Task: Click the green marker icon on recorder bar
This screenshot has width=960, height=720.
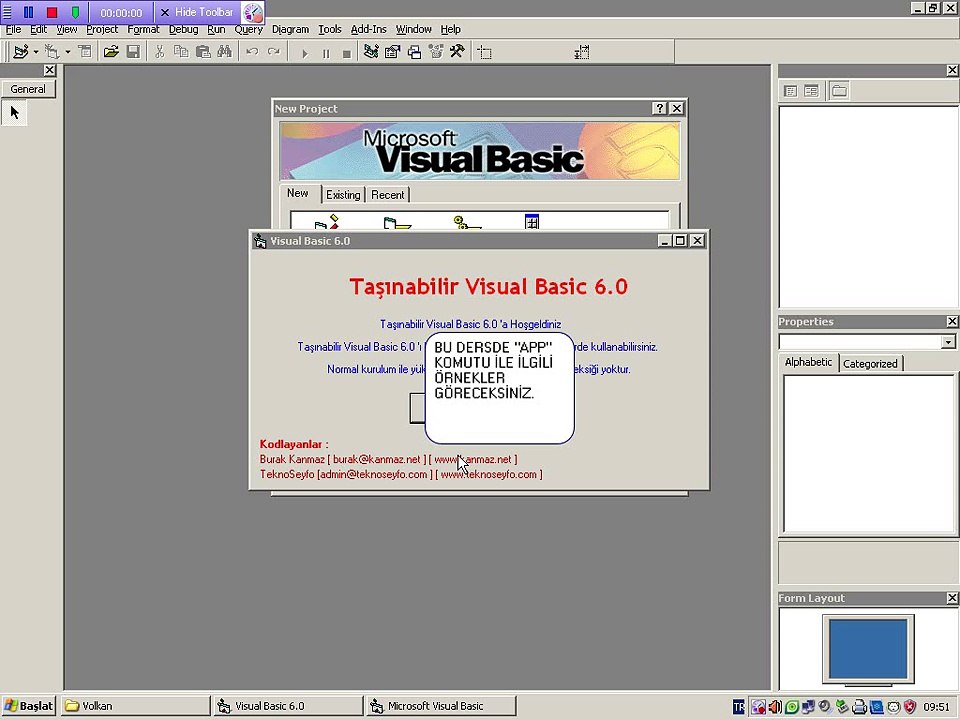Action: pyautogui.click(x=75, y=12)
